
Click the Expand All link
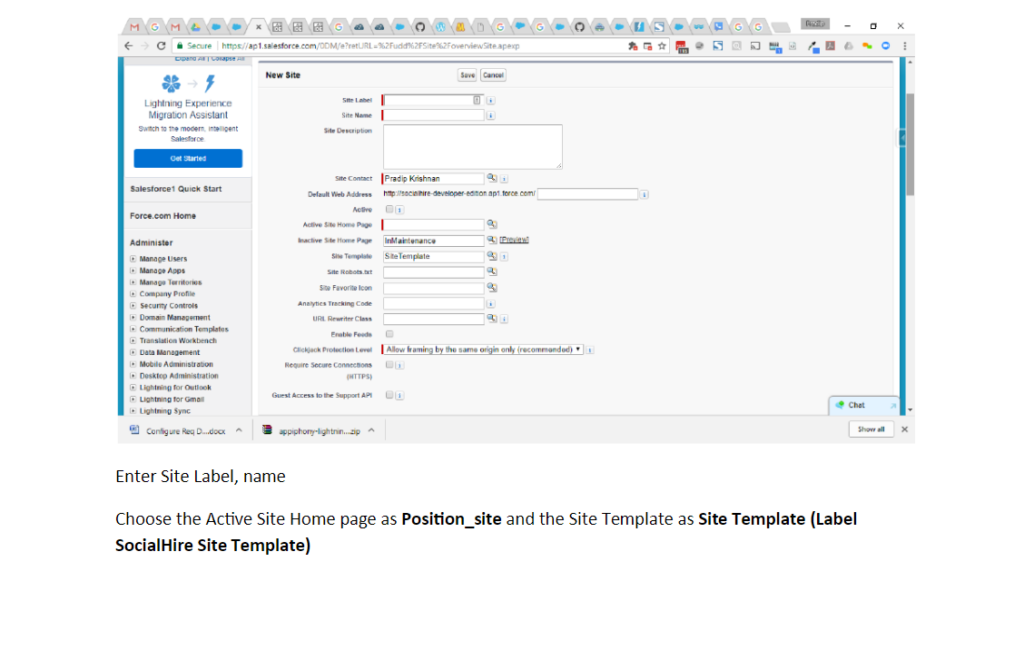coord(190,59)
